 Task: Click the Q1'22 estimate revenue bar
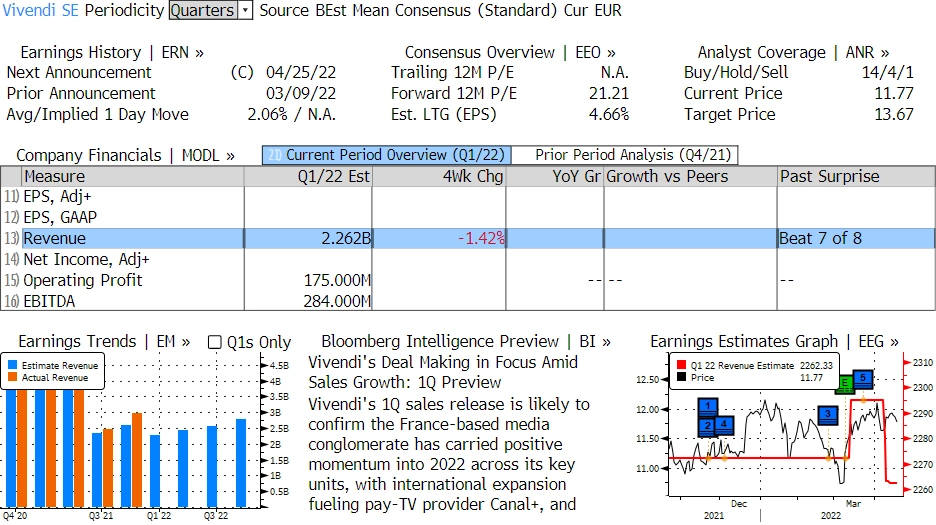tap(155, 471)
